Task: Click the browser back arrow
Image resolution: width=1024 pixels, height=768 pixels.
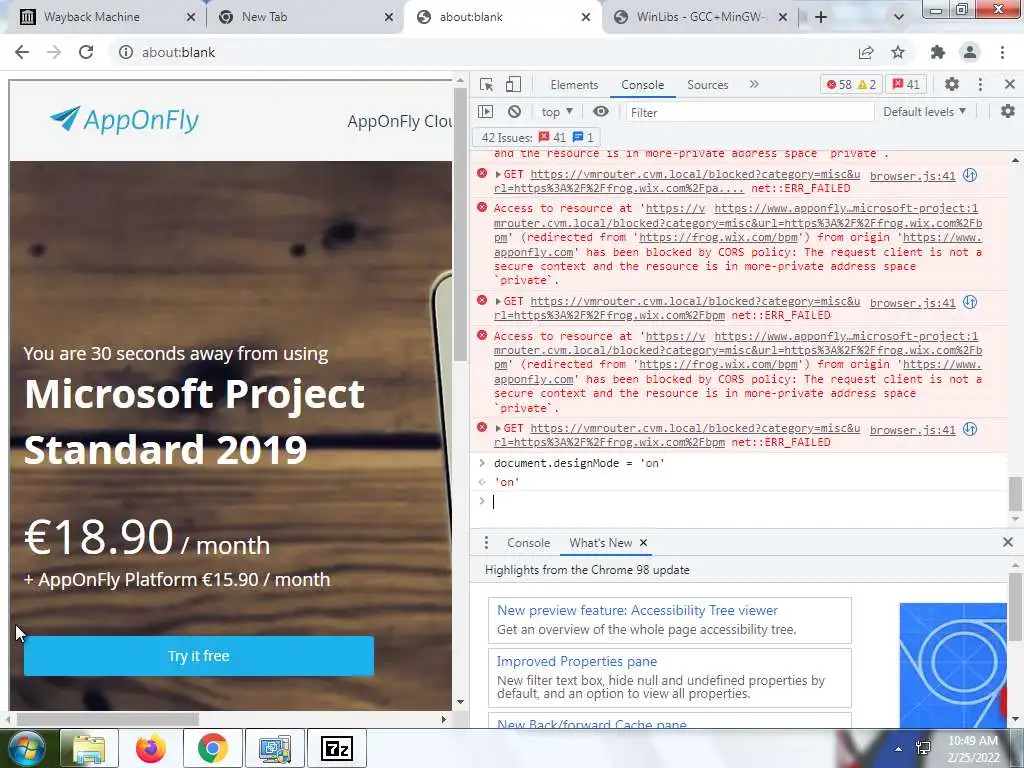Action: point(22,52)
